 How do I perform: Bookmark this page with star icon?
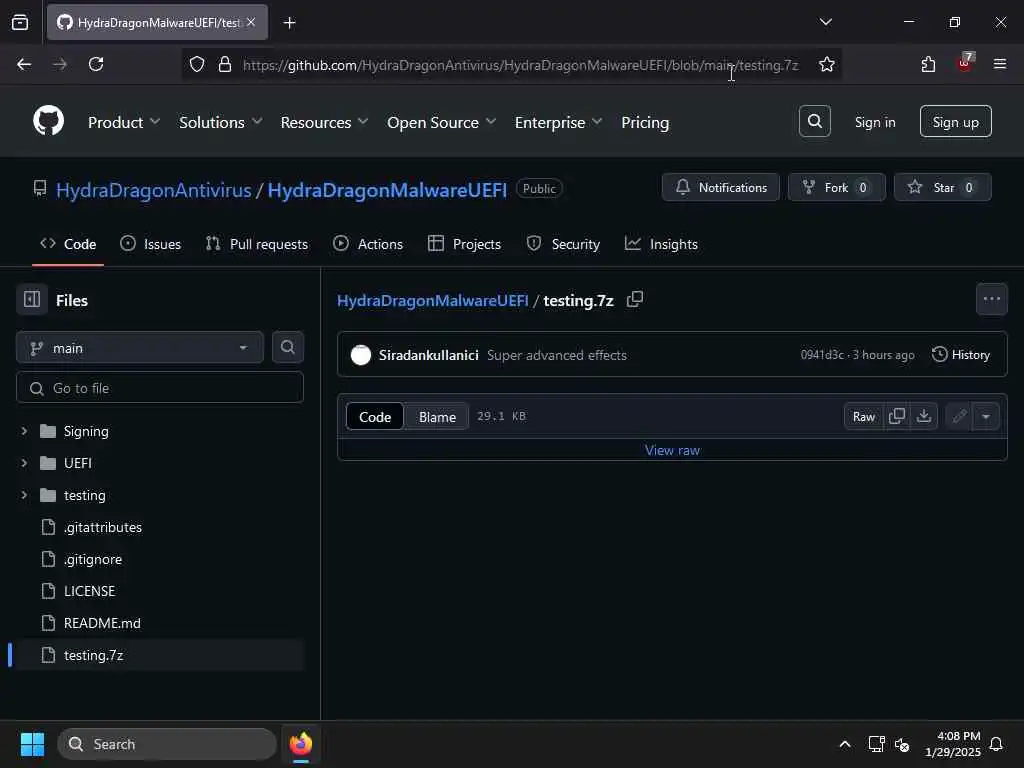click(x=826, y=64)
